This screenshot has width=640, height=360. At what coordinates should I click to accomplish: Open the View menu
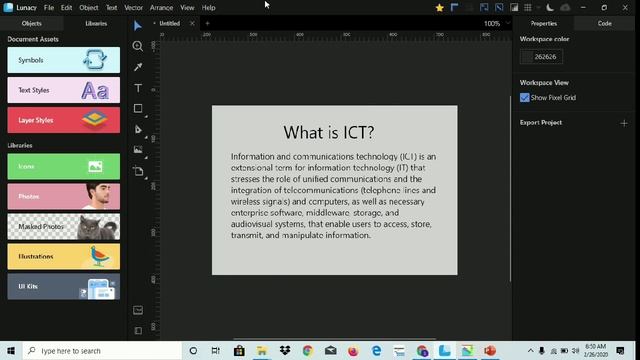(x=187, y=7)
